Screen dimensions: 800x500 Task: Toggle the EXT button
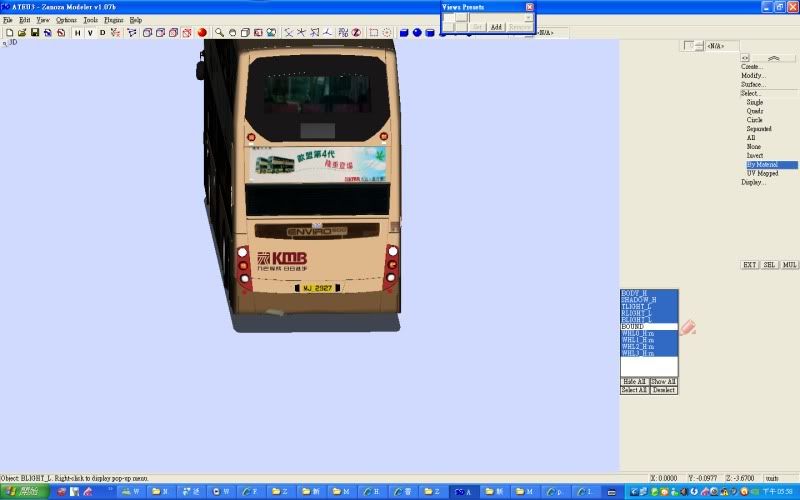point(749,265)
